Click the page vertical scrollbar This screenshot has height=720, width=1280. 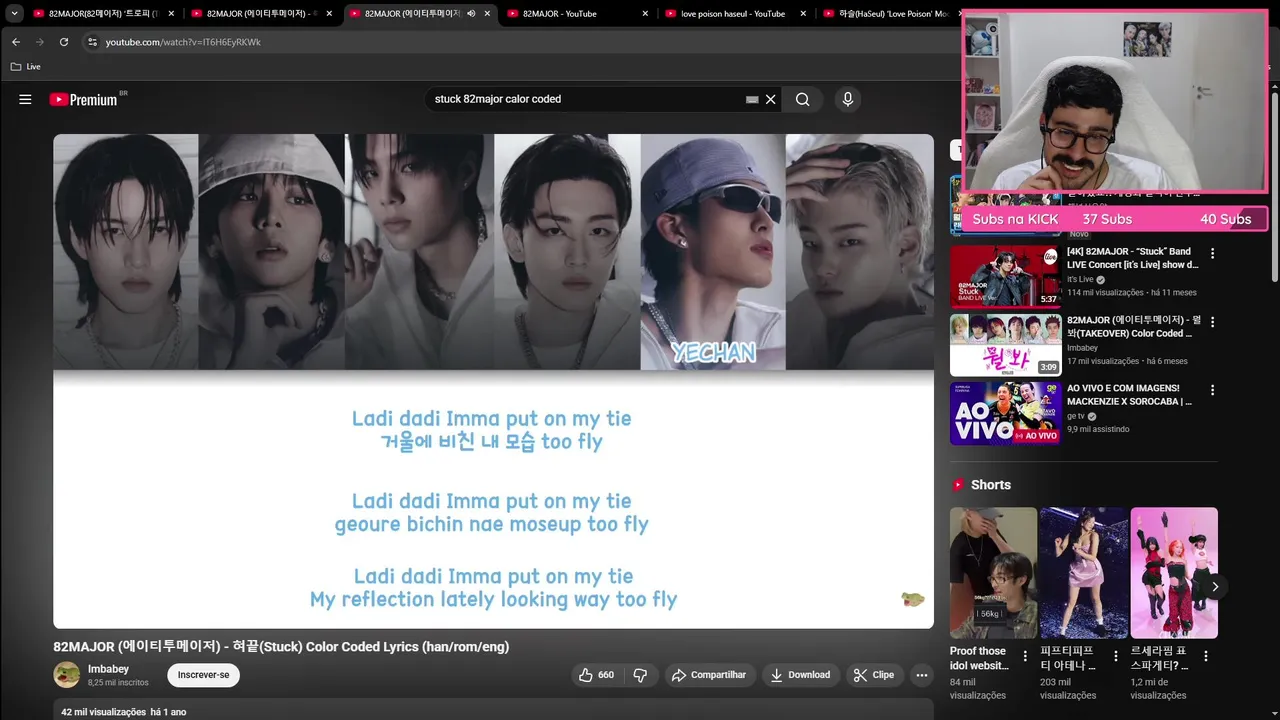tap(1274, 185)
